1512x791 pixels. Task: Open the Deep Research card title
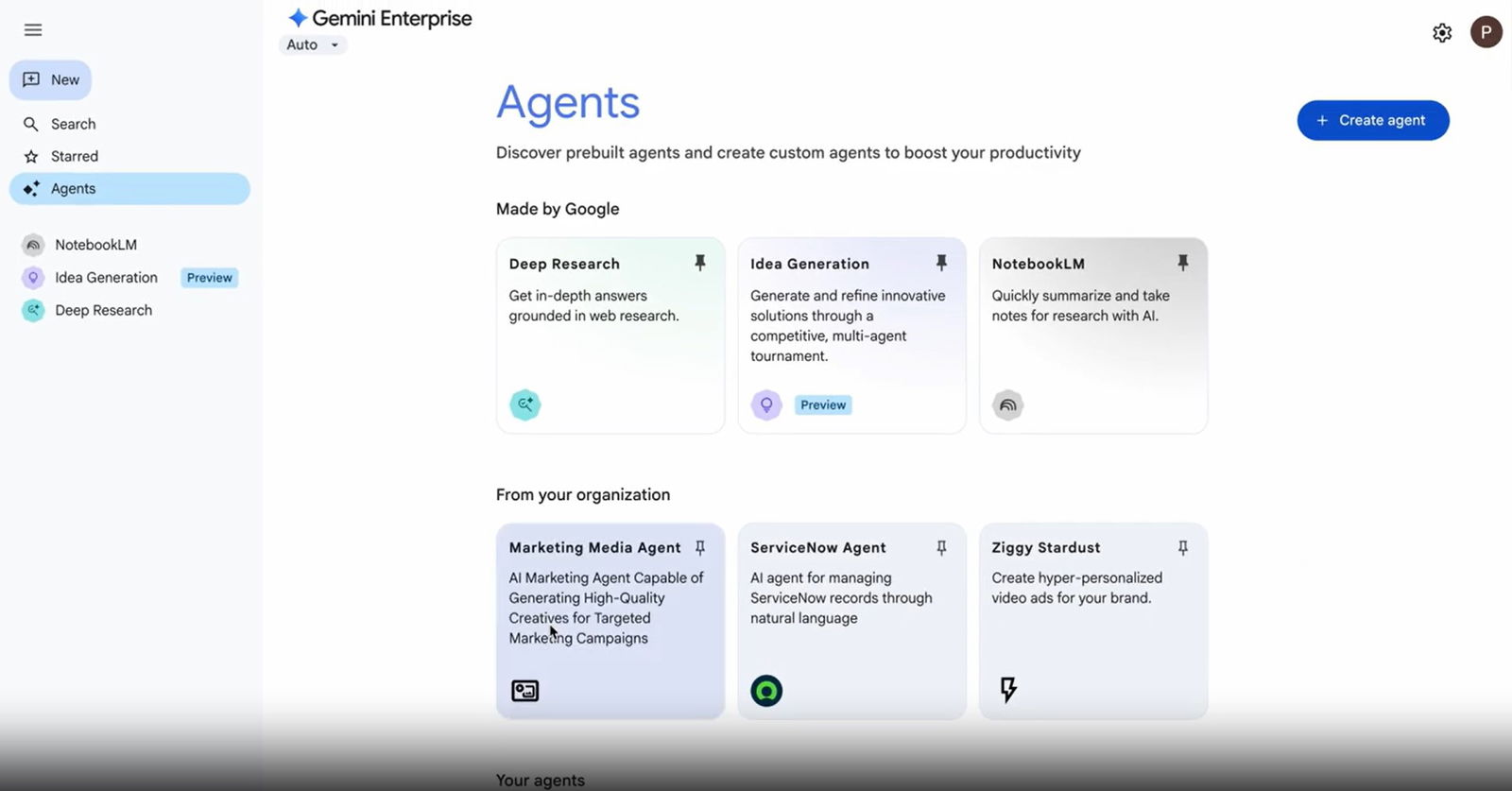pos(564,264)
